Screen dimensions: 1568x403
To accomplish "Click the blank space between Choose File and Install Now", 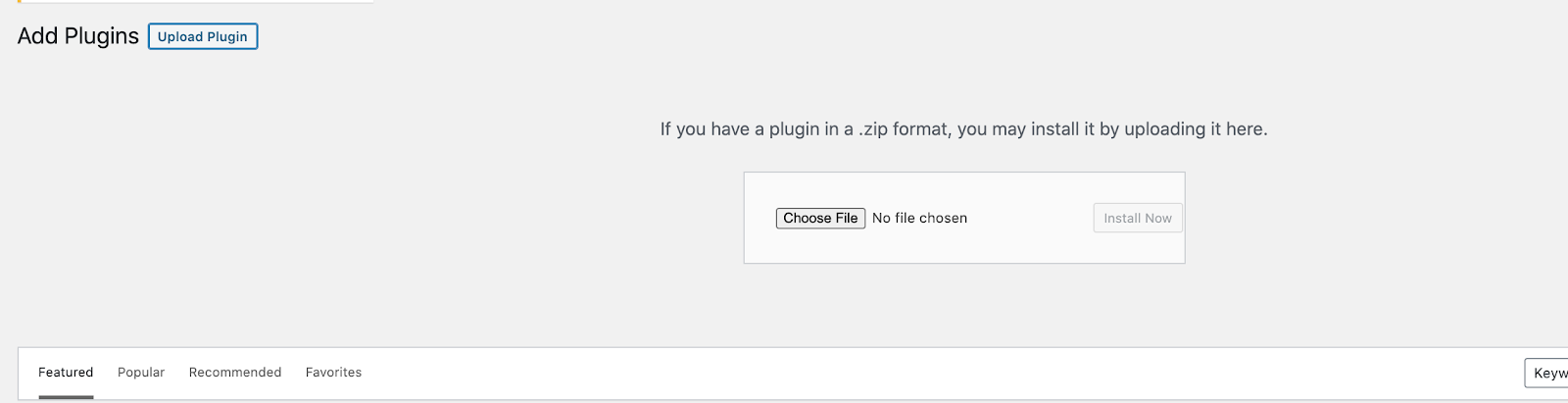I will [1029, 218].
